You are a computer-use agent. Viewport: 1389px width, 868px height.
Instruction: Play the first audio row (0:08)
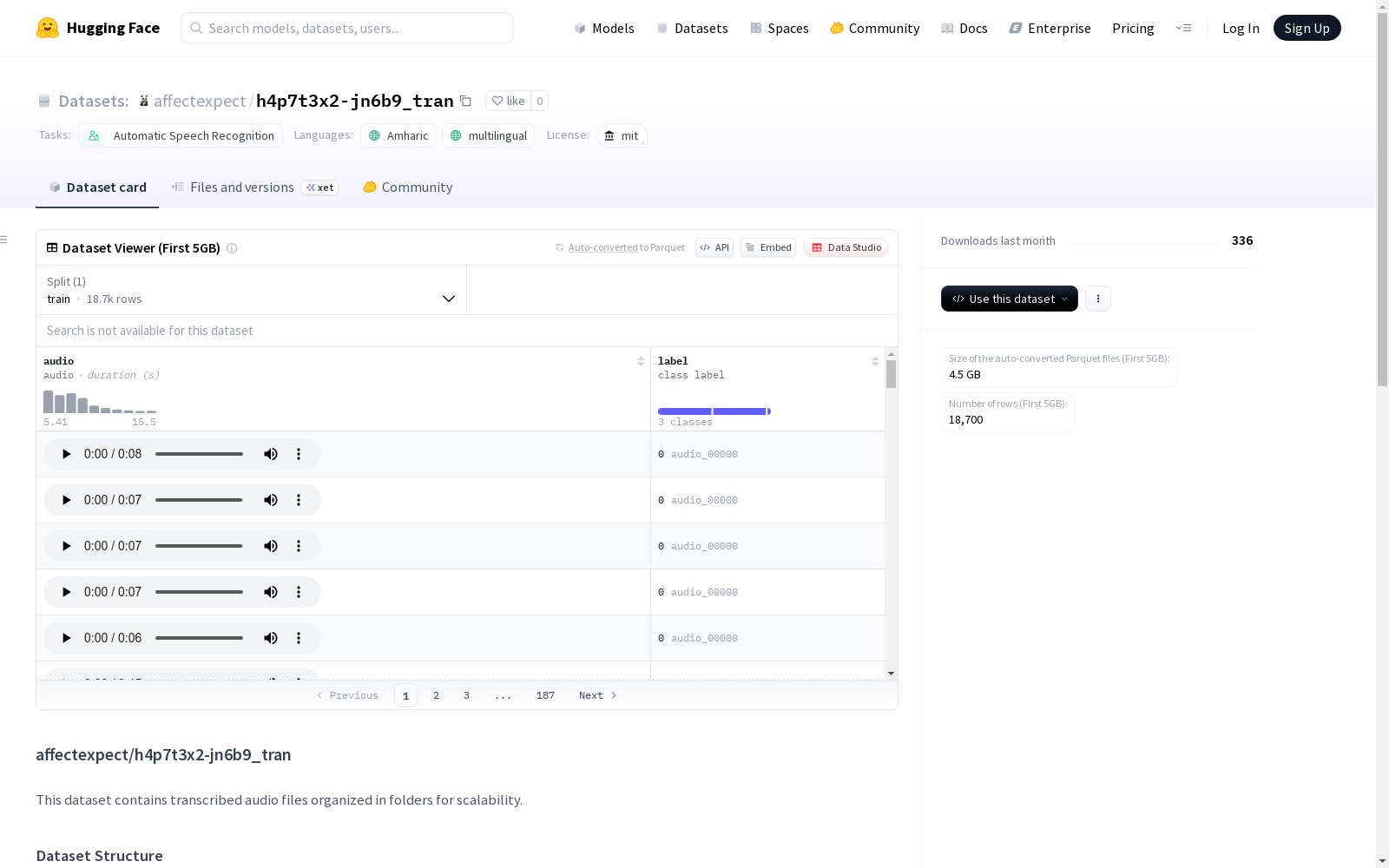click(x=66, y=454)
